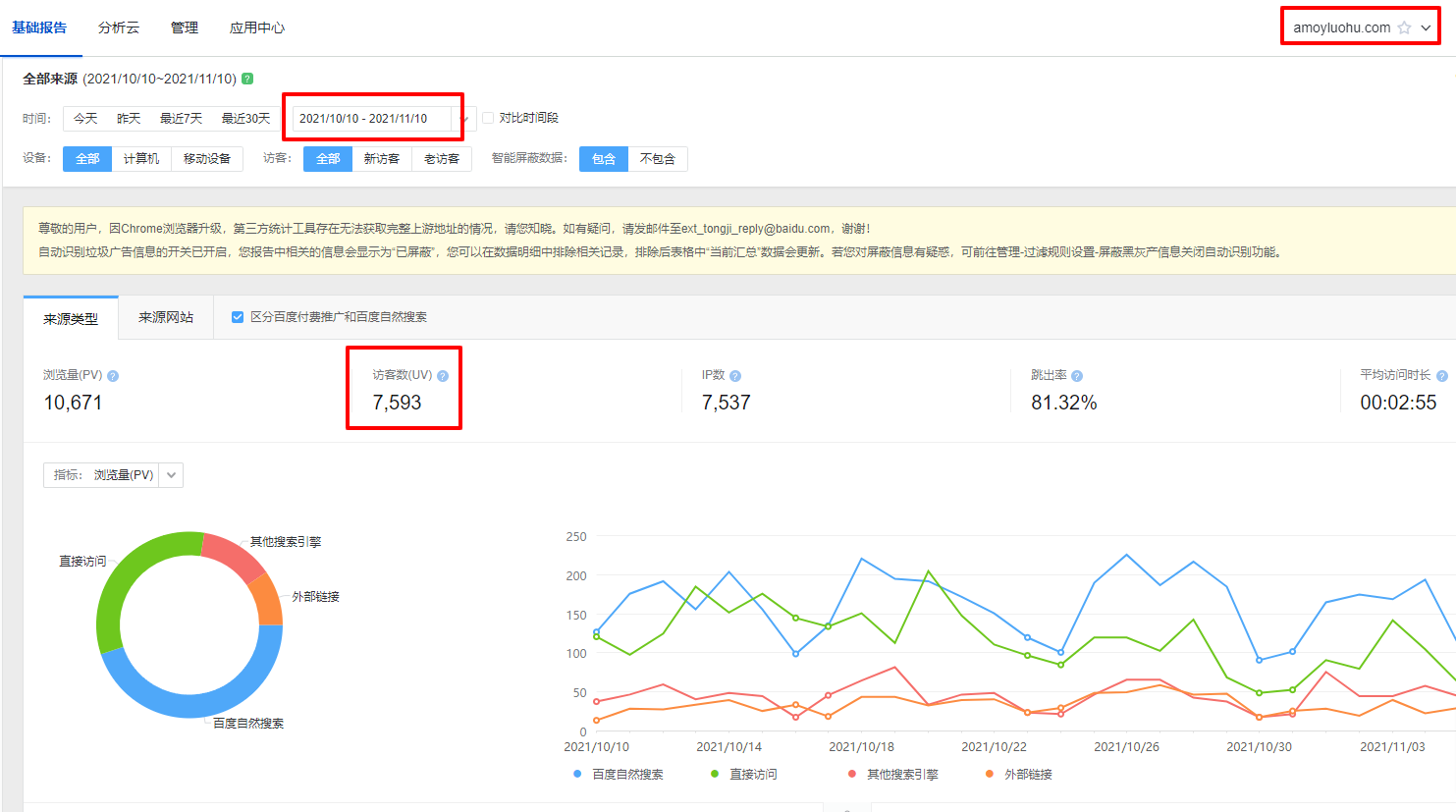Click the 7,593 visitor count value

click(397, 403)
